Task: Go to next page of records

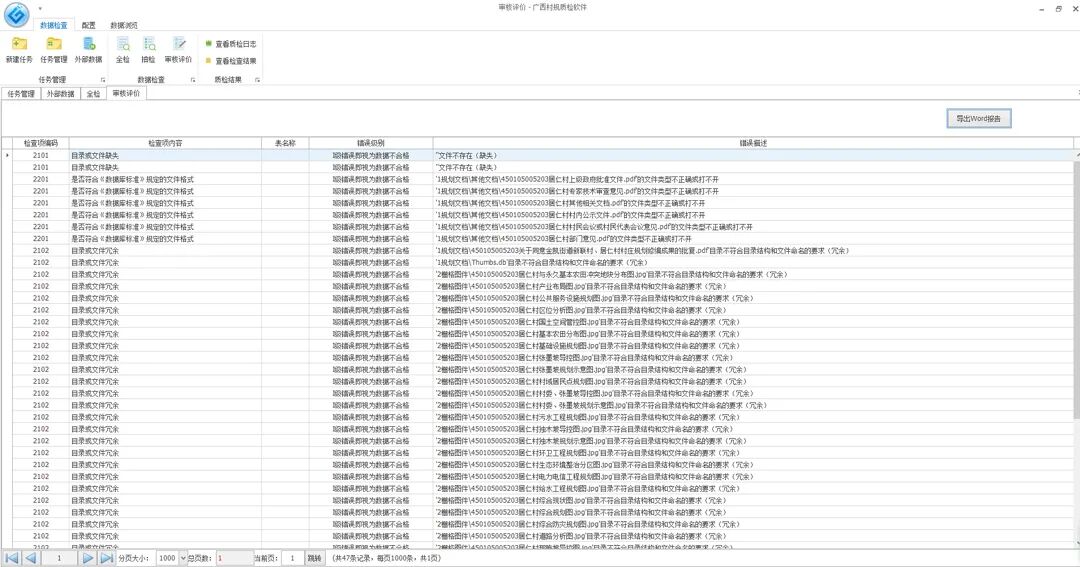Action: [x=87, y=558]
